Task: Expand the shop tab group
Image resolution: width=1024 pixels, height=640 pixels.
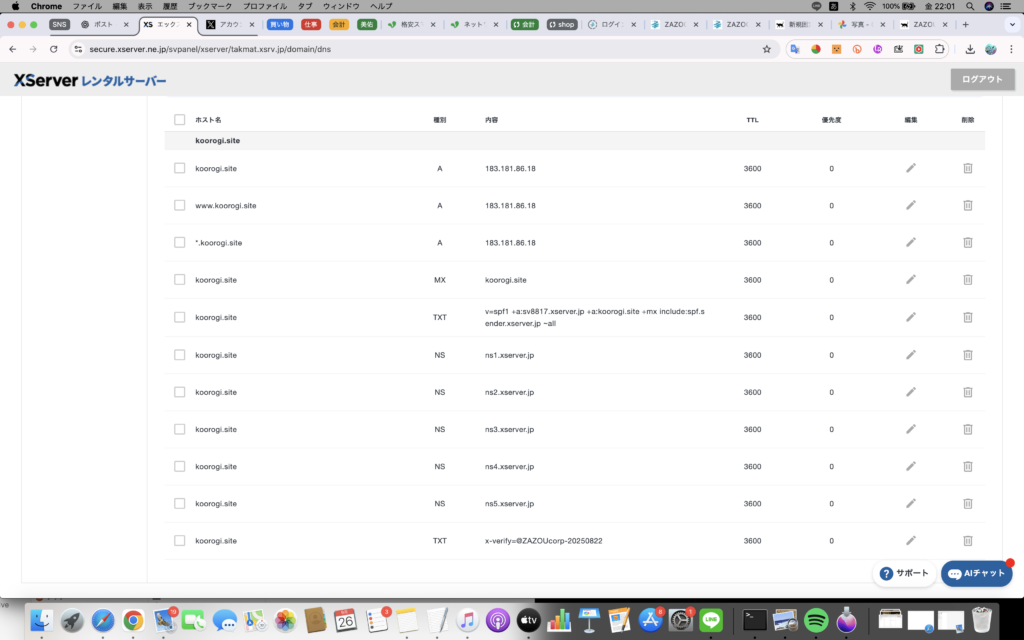Action: tap(562, 24)
